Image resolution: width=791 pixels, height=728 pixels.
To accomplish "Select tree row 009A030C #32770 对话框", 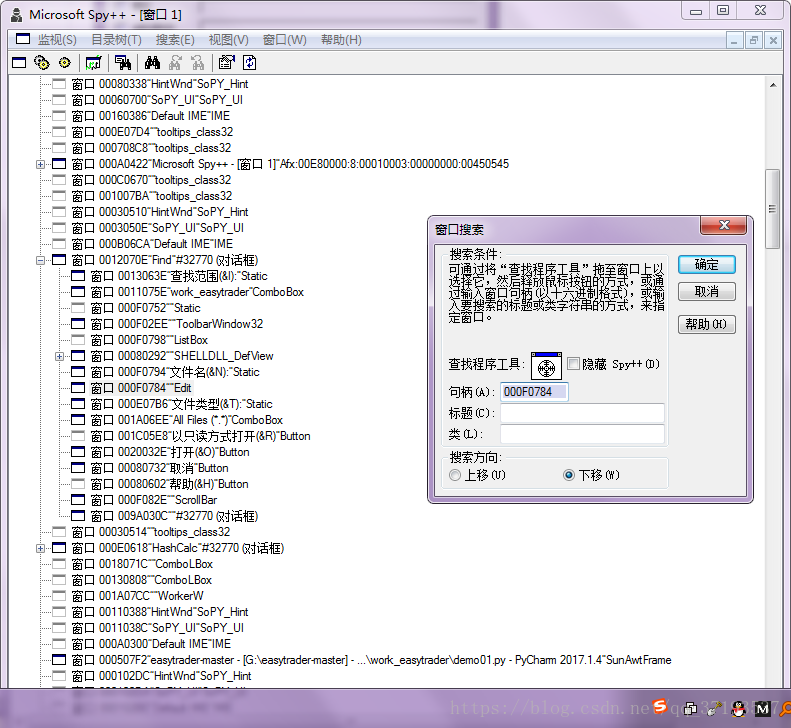I will tap(175, 516).
